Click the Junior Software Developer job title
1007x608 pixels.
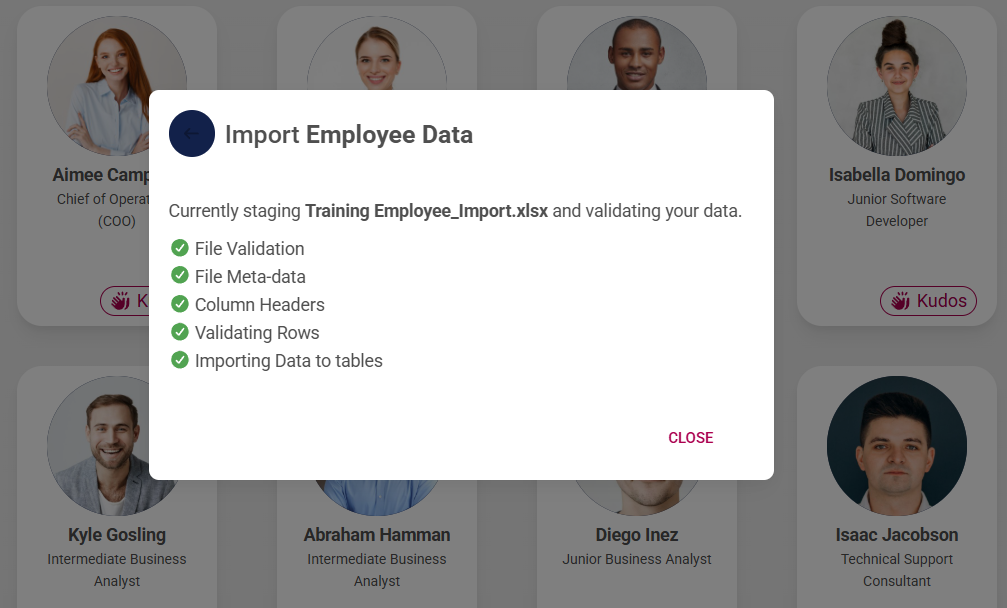point(896,210)
